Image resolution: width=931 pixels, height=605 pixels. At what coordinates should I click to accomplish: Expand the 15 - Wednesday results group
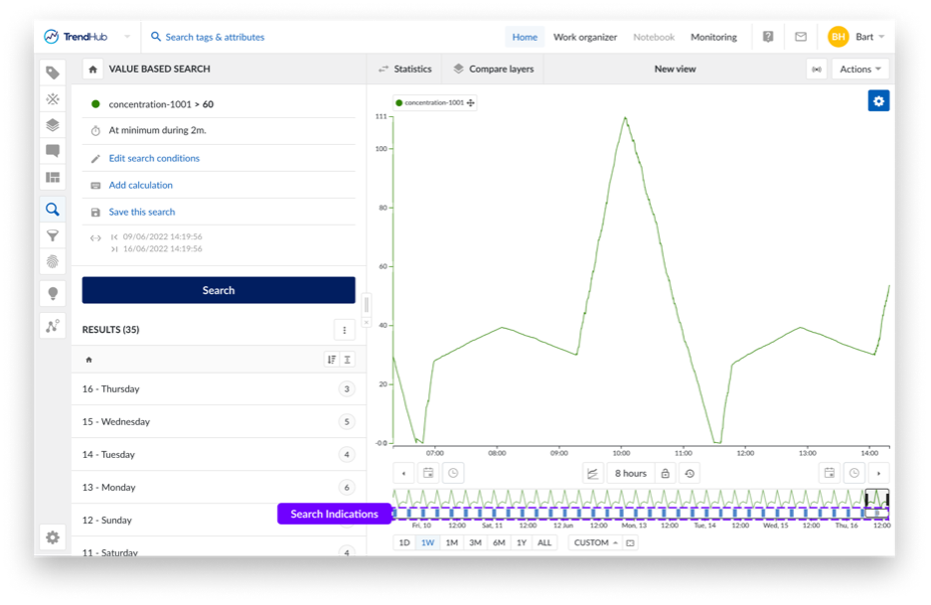(218, 422)
